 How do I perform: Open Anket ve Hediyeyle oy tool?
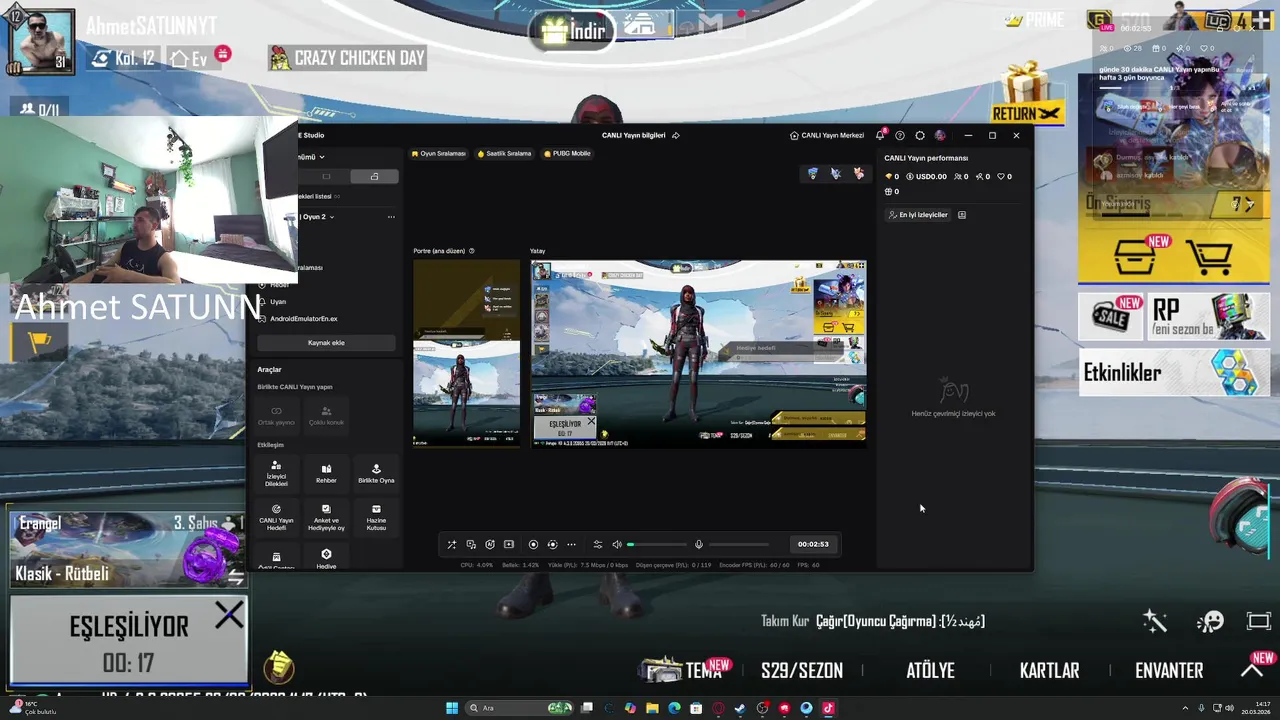326,517
